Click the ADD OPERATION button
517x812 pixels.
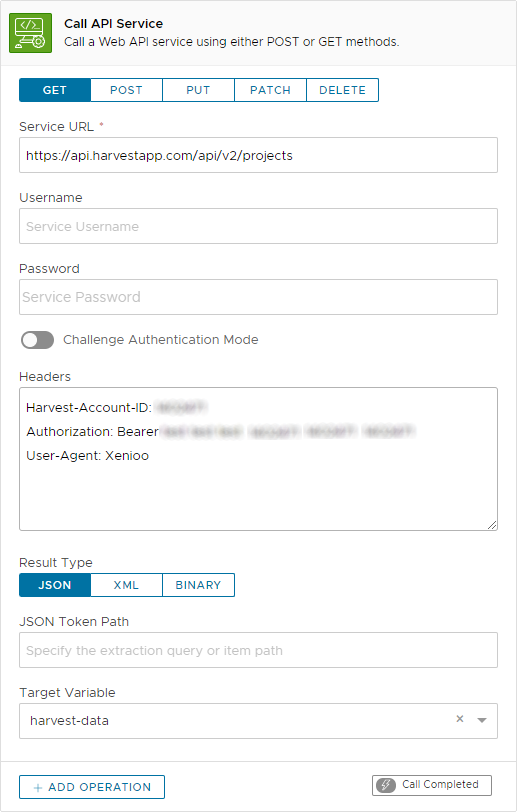tap(92, 787)
